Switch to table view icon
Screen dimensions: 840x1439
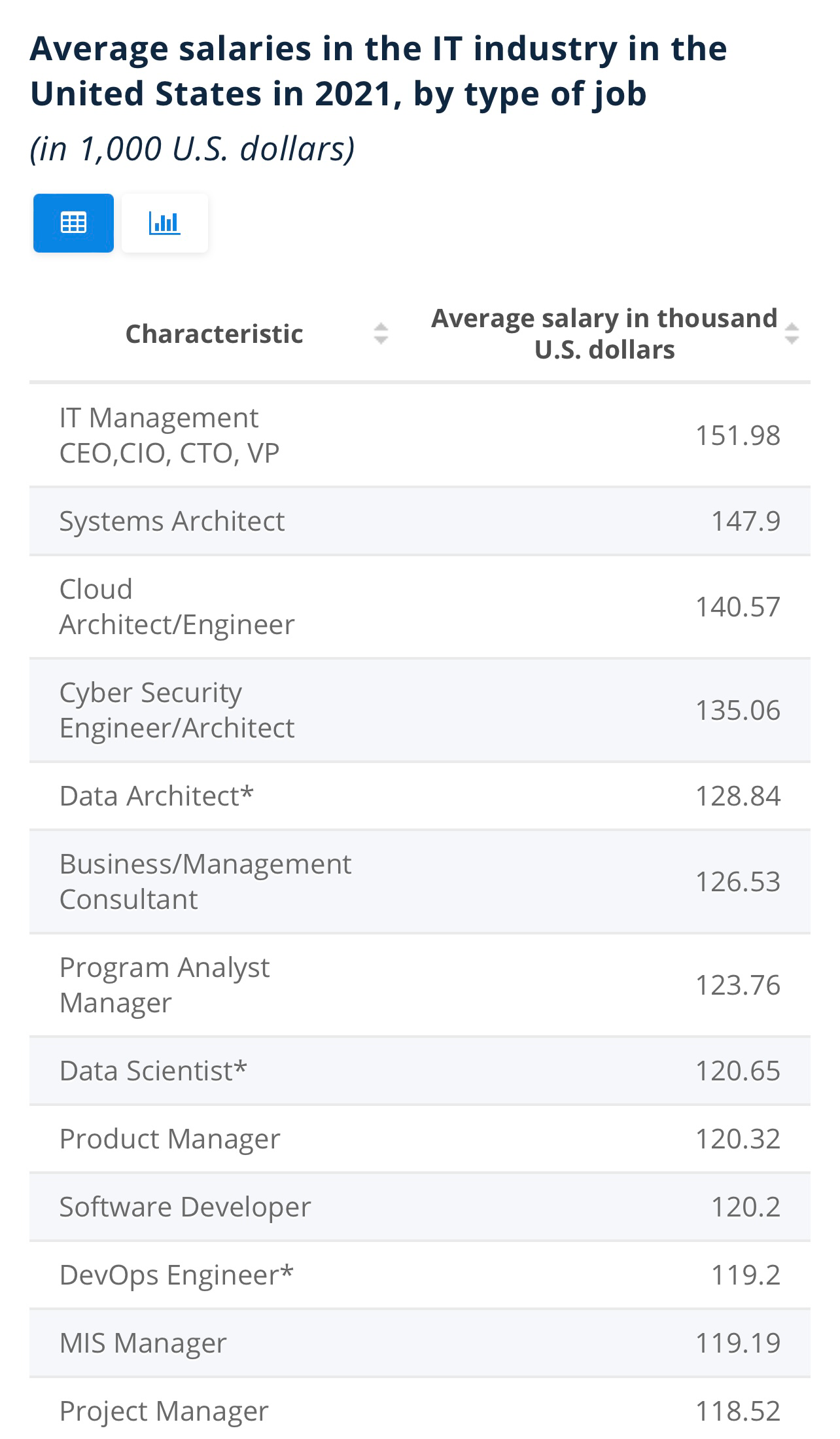pos(73,223)
